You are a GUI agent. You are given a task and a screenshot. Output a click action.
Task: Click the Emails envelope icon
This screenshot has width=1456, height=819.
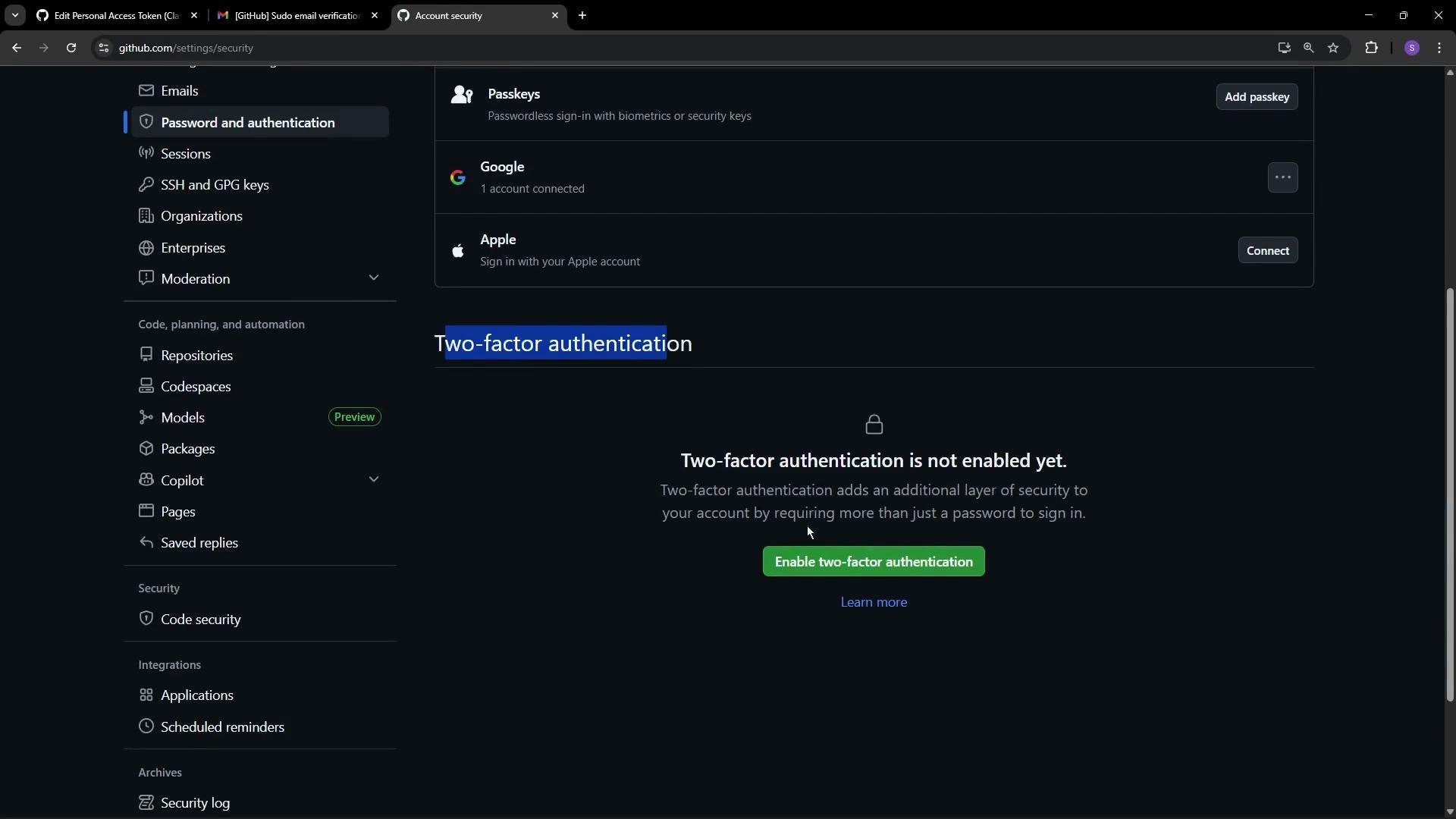146,90
